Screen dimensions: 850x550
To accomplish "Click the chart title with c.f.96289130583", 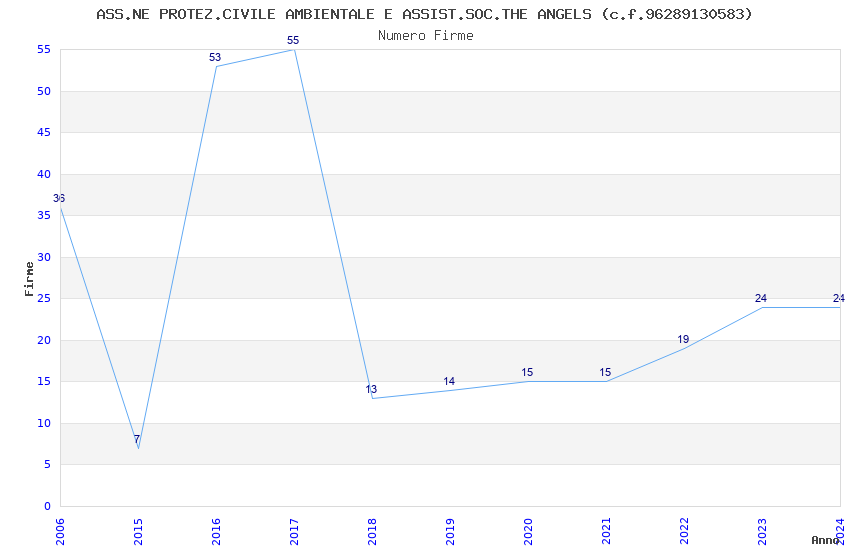I will 424,14.
